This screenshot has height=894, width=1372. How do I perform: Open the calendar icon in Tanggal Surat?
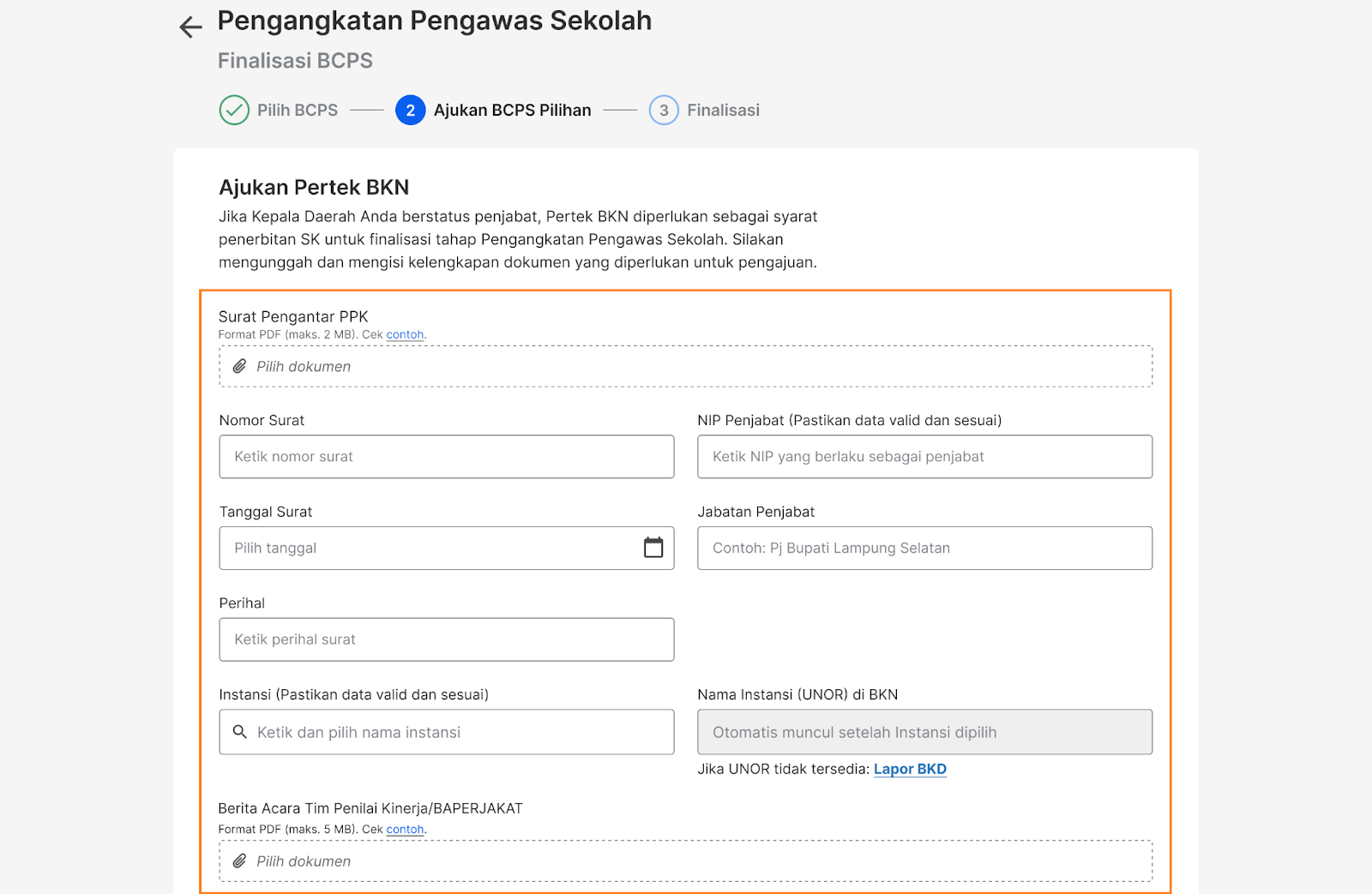(653, 548)
